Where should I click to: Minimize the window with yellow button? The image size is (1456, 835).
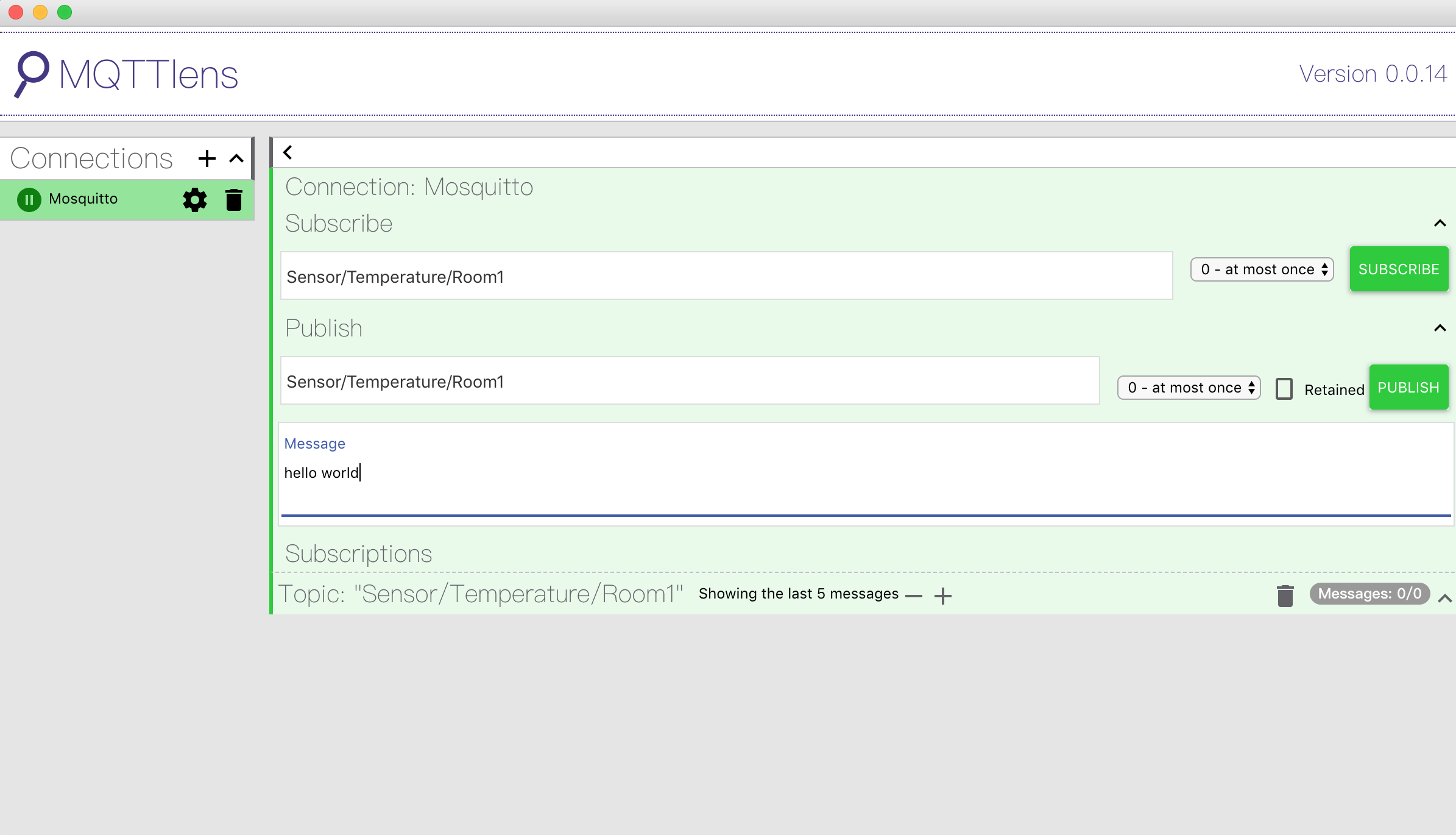point(40,12)
